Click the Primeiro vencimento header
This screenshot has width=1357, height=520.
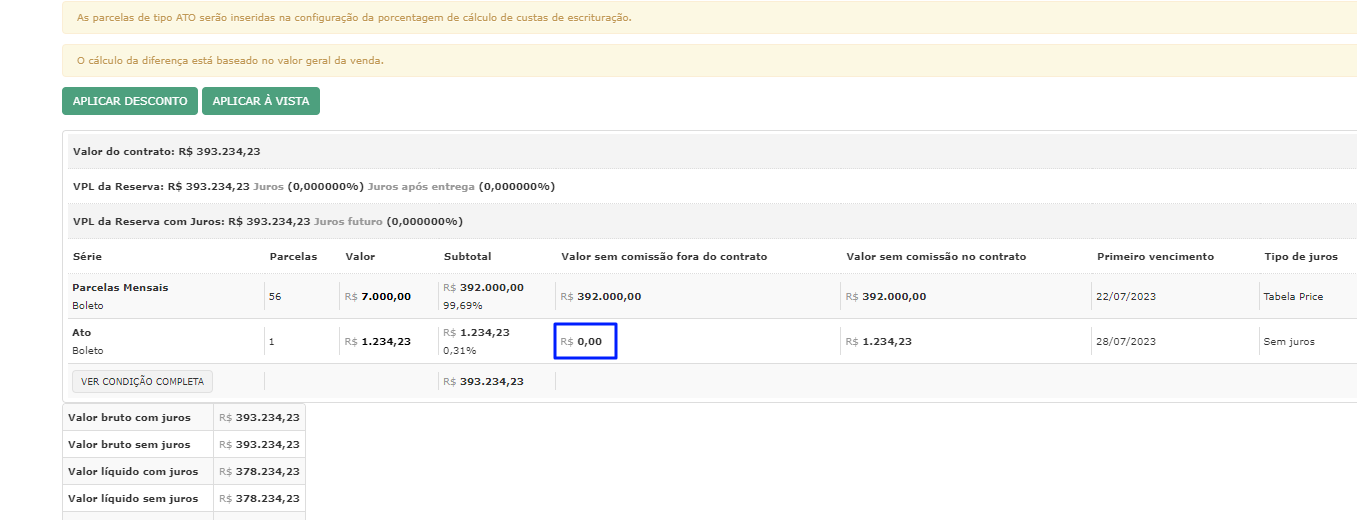point(1155,256)
